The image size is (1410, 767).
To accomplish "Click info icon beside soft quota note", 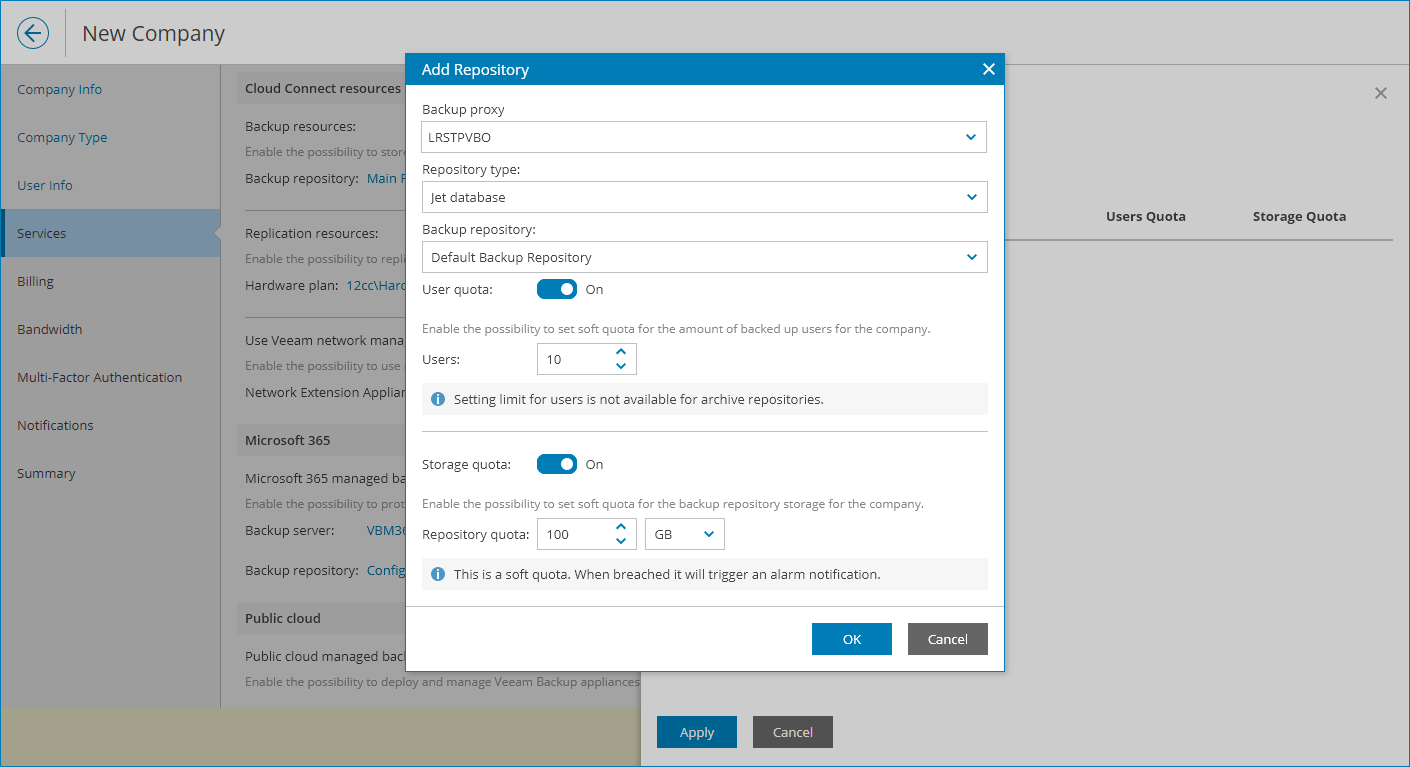I will tap(438, 575).
